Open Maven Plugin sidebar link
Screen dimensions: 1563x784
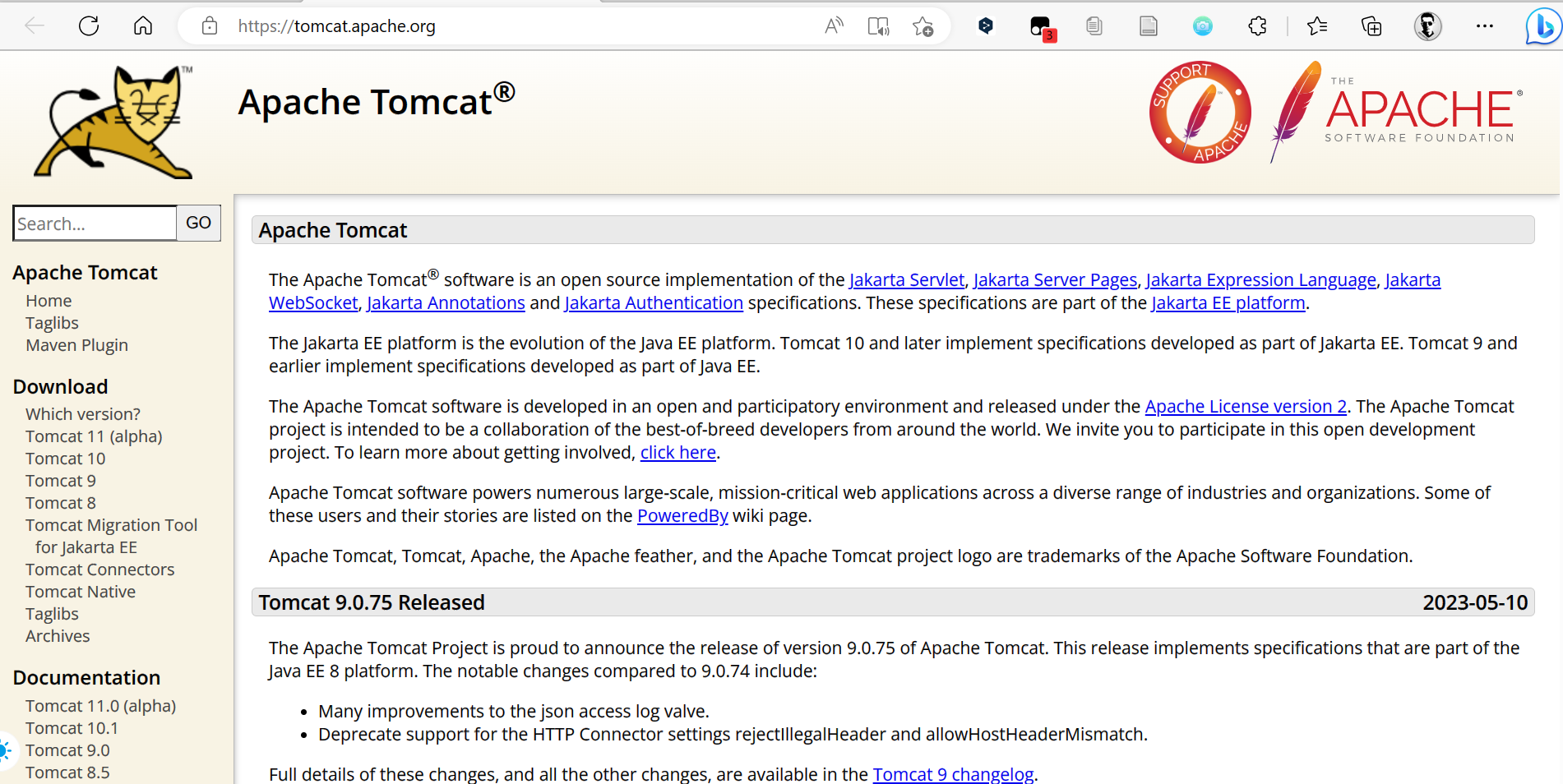[x=76, y=345]
